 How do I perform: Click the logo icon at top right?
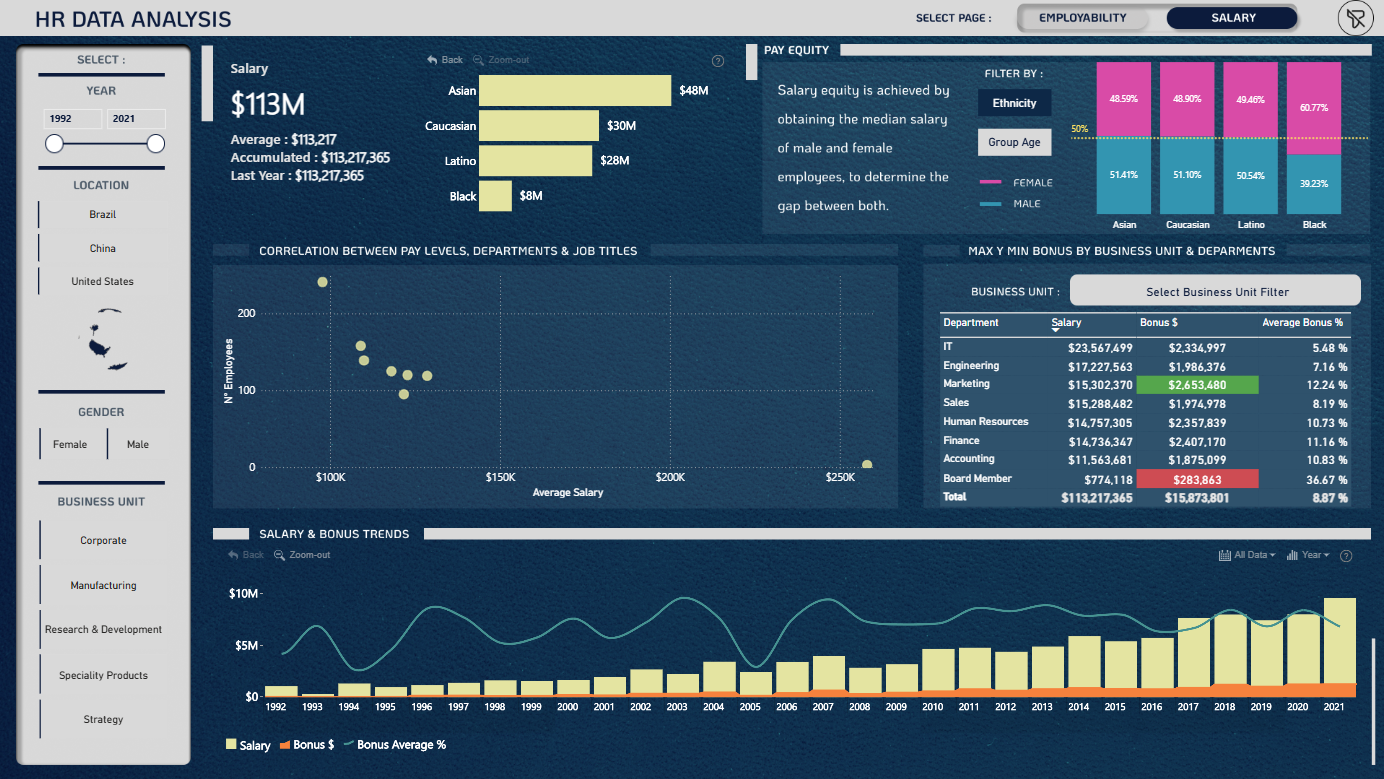pyautogui.click(x=1355, y=18)
